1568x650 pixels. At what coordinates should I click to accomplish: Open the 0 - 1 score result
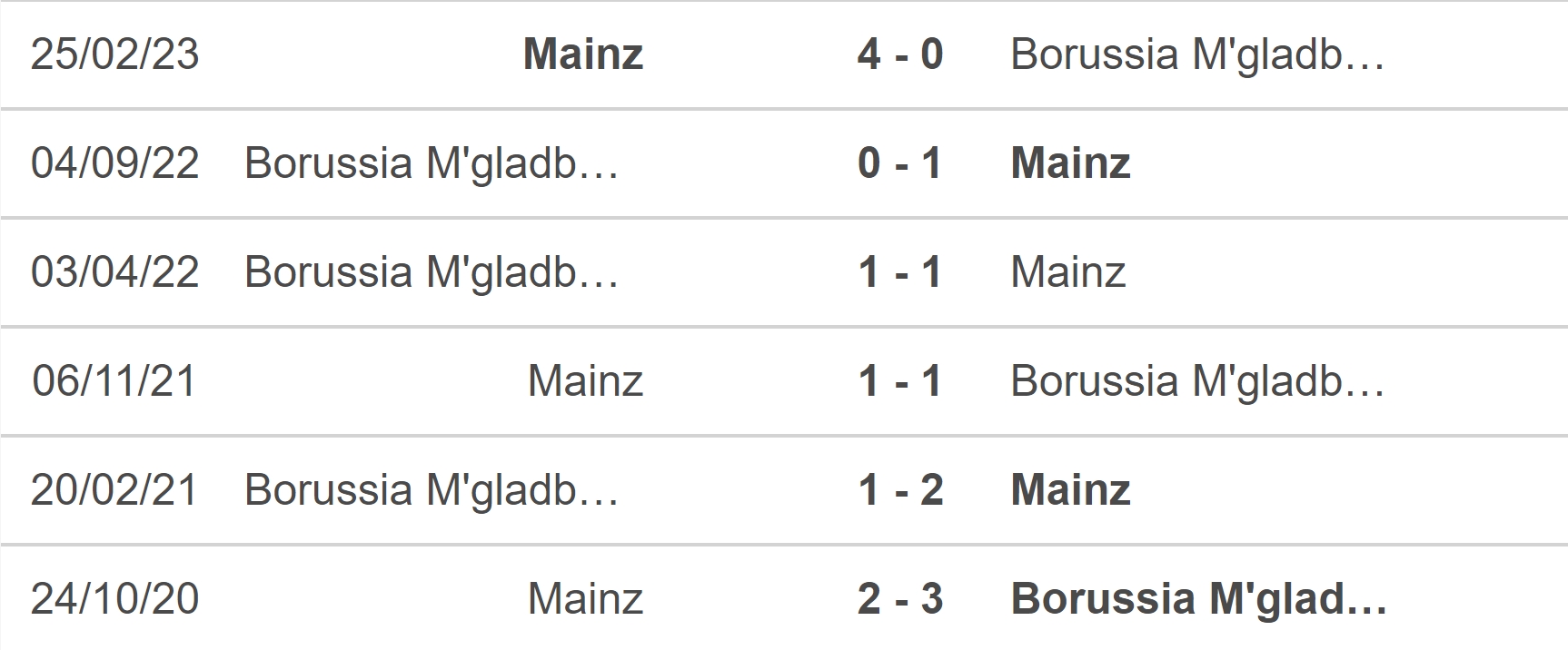point(900,163)
